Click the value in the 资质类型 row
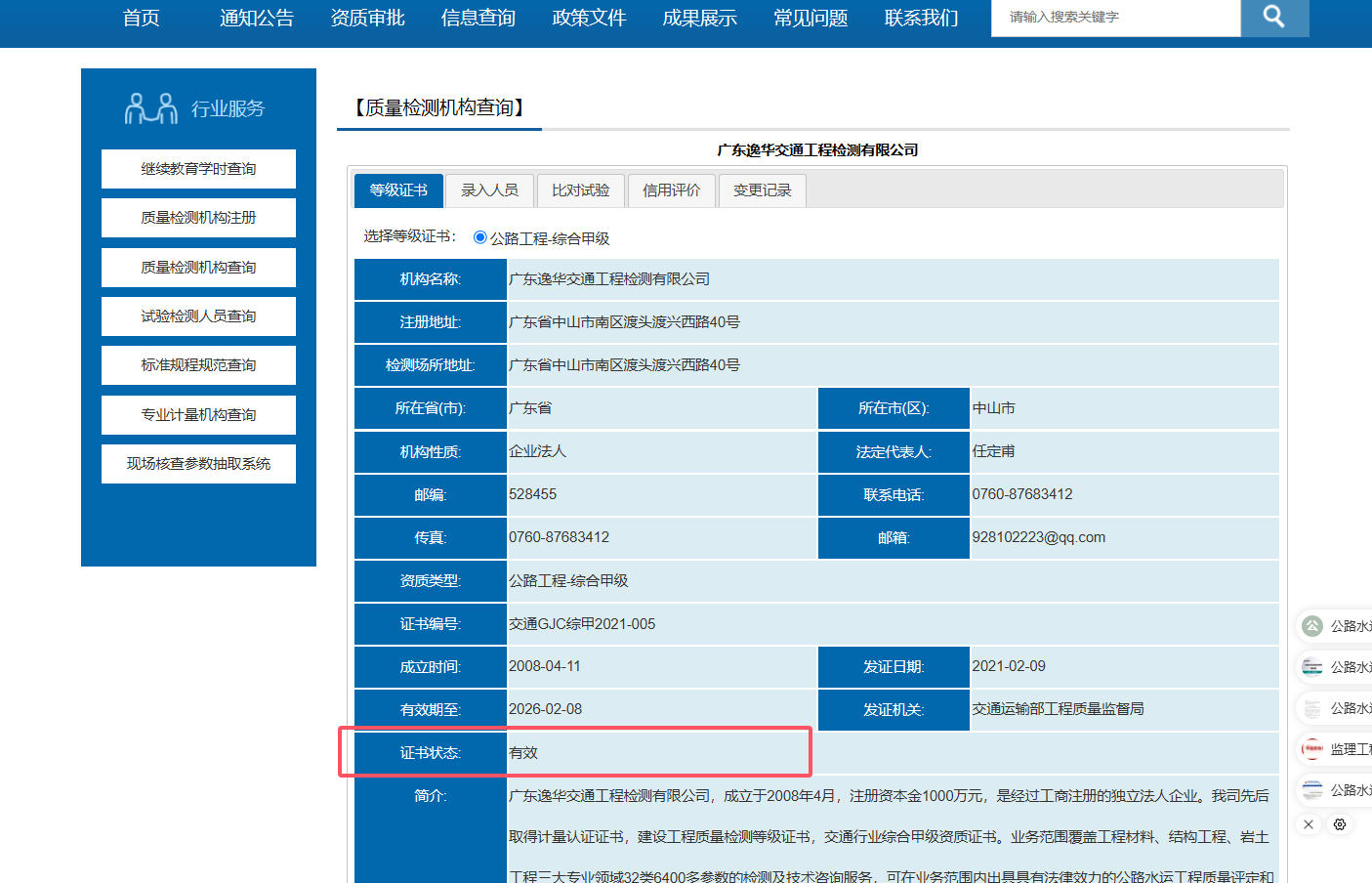 coord(568,581)
